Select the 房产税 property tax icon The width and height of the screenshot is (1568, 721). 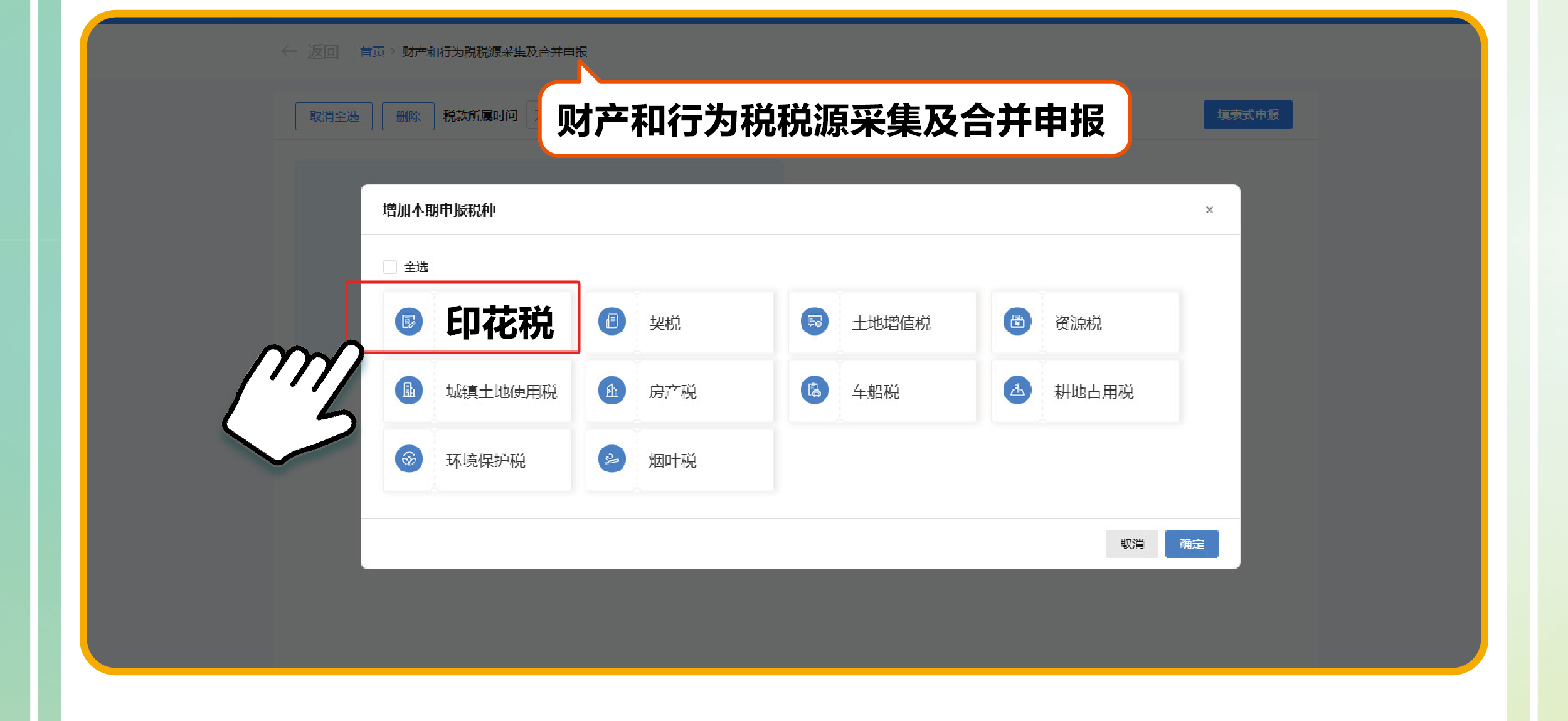[612, 391]
